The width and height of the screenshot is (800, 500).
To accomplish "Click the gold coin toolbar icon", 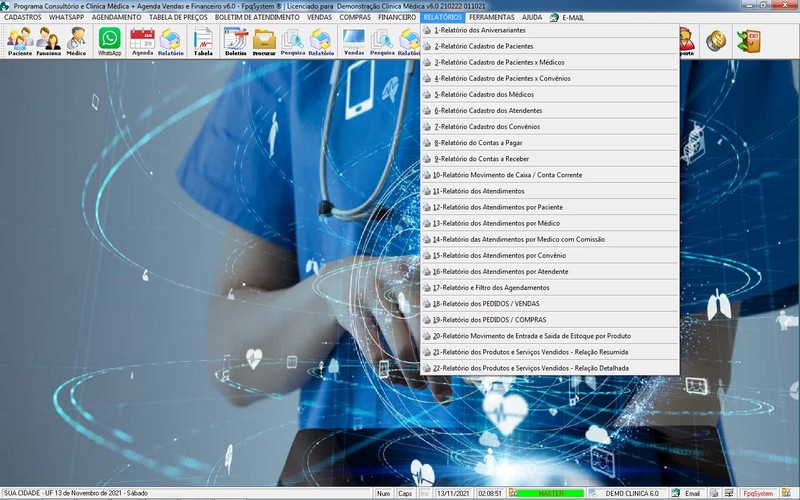I will (715, 41).
